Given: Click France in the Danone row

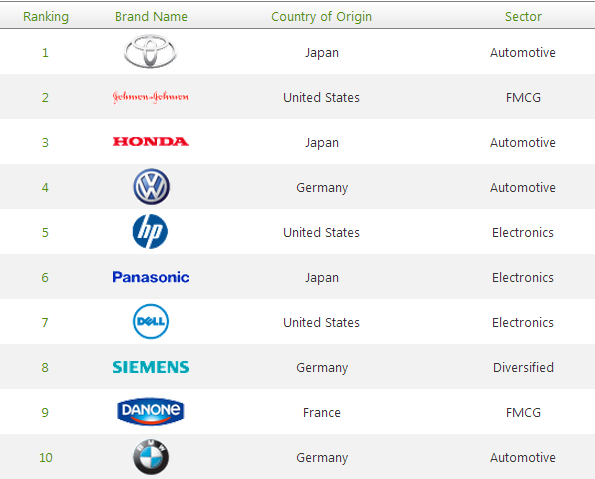Looking at the screenshot, I should click(322, 412).
